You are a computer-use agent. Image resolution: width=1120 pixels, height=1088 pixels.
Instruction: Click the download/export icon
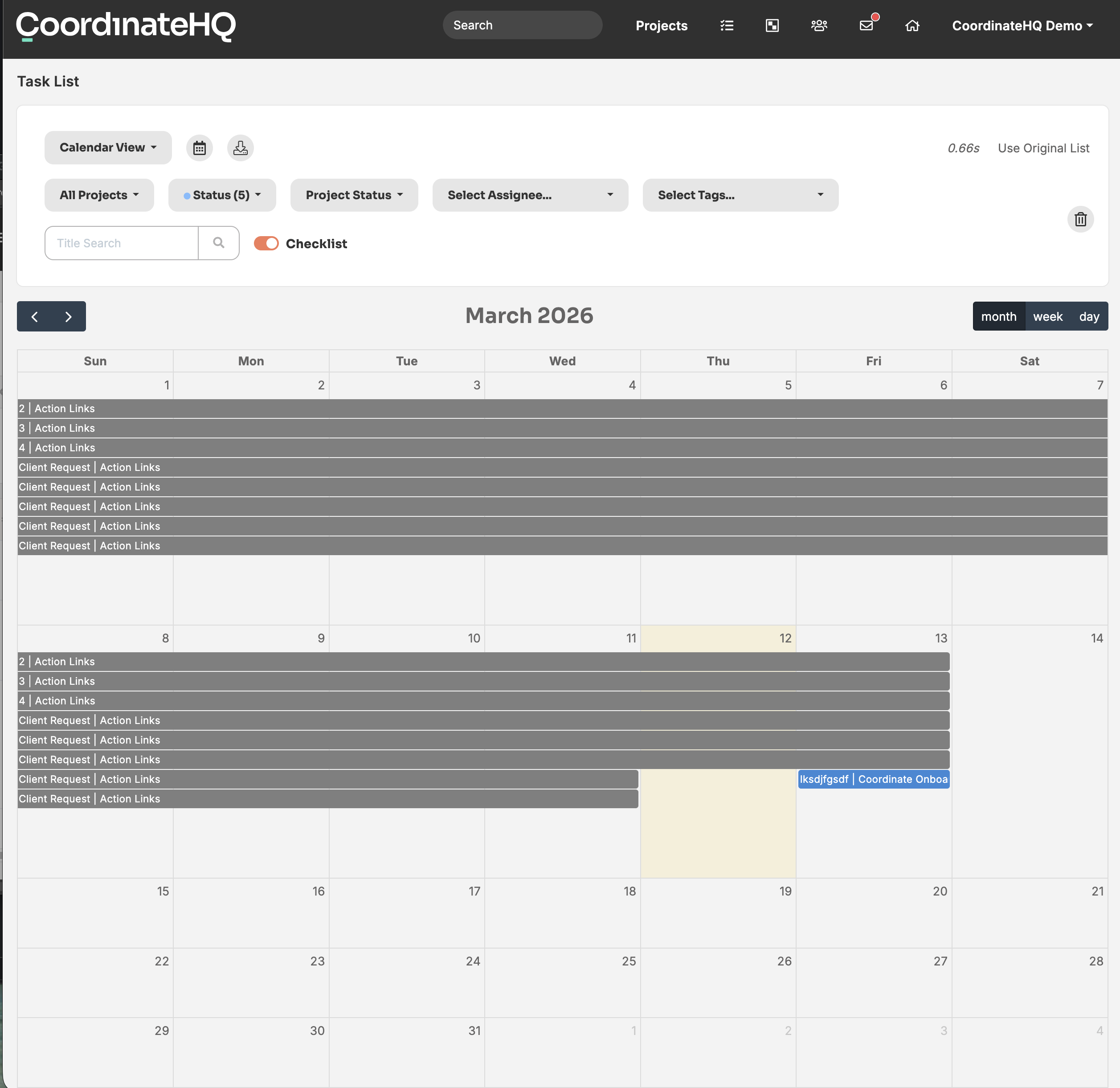pos(241,148)
